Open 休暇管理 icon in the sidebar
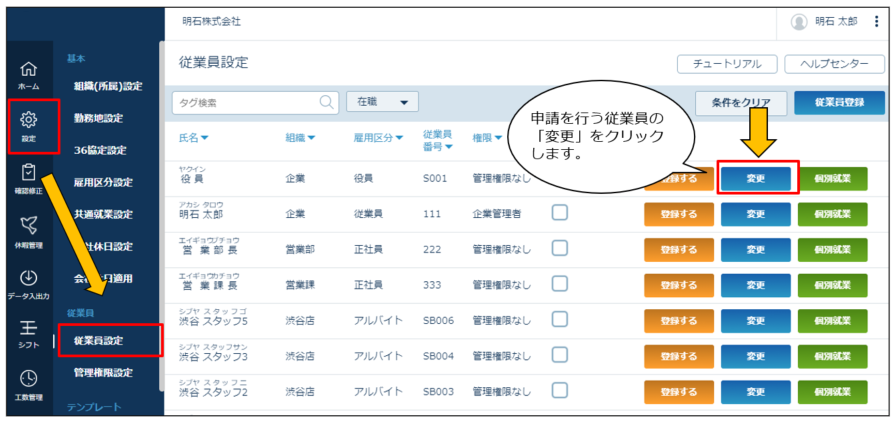 (29, 225)
